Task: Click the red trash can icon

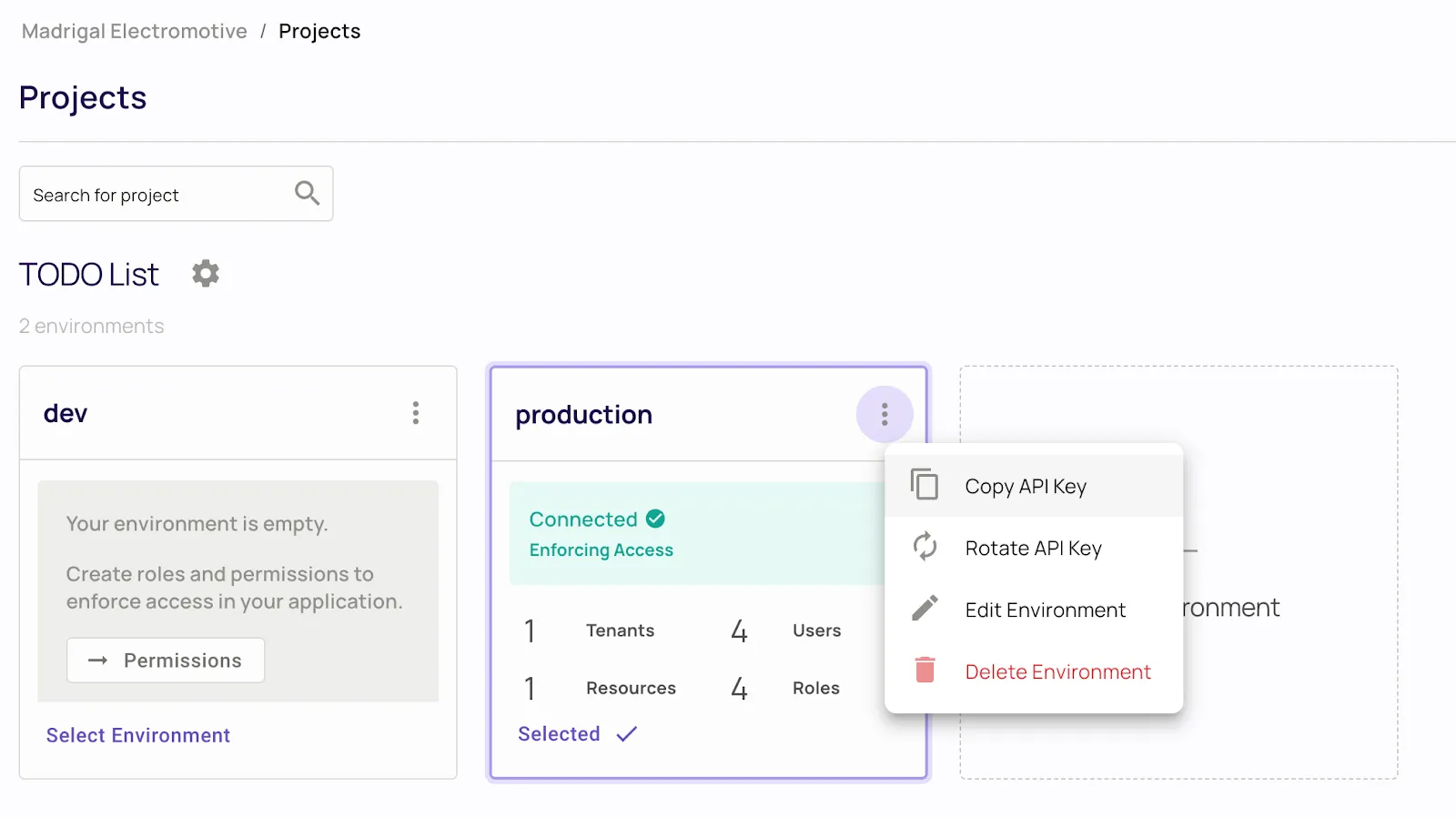Action: coord(925,671)
